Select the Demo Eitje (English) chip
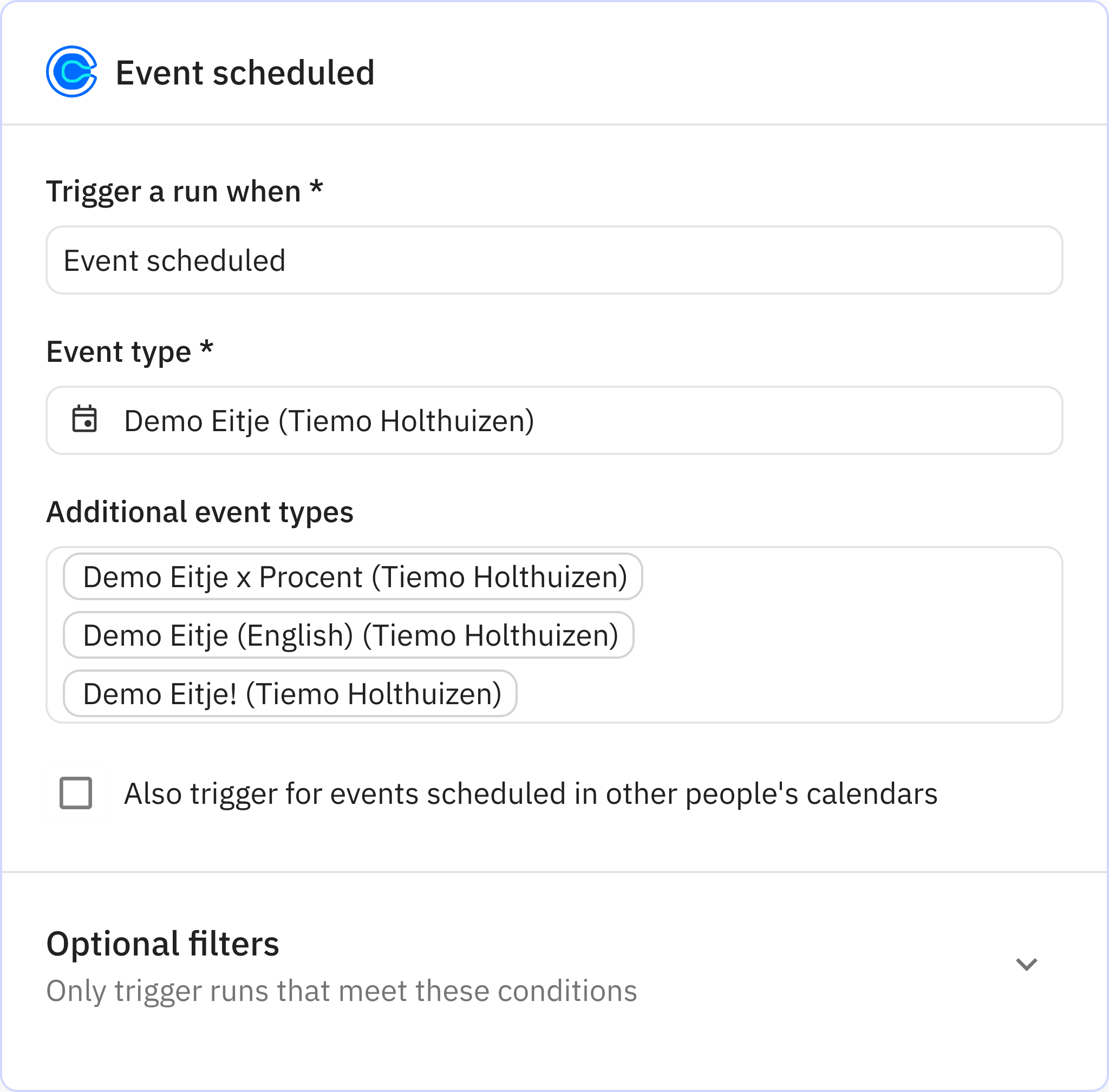1109x1092 pixels. [x=348, y=635]
